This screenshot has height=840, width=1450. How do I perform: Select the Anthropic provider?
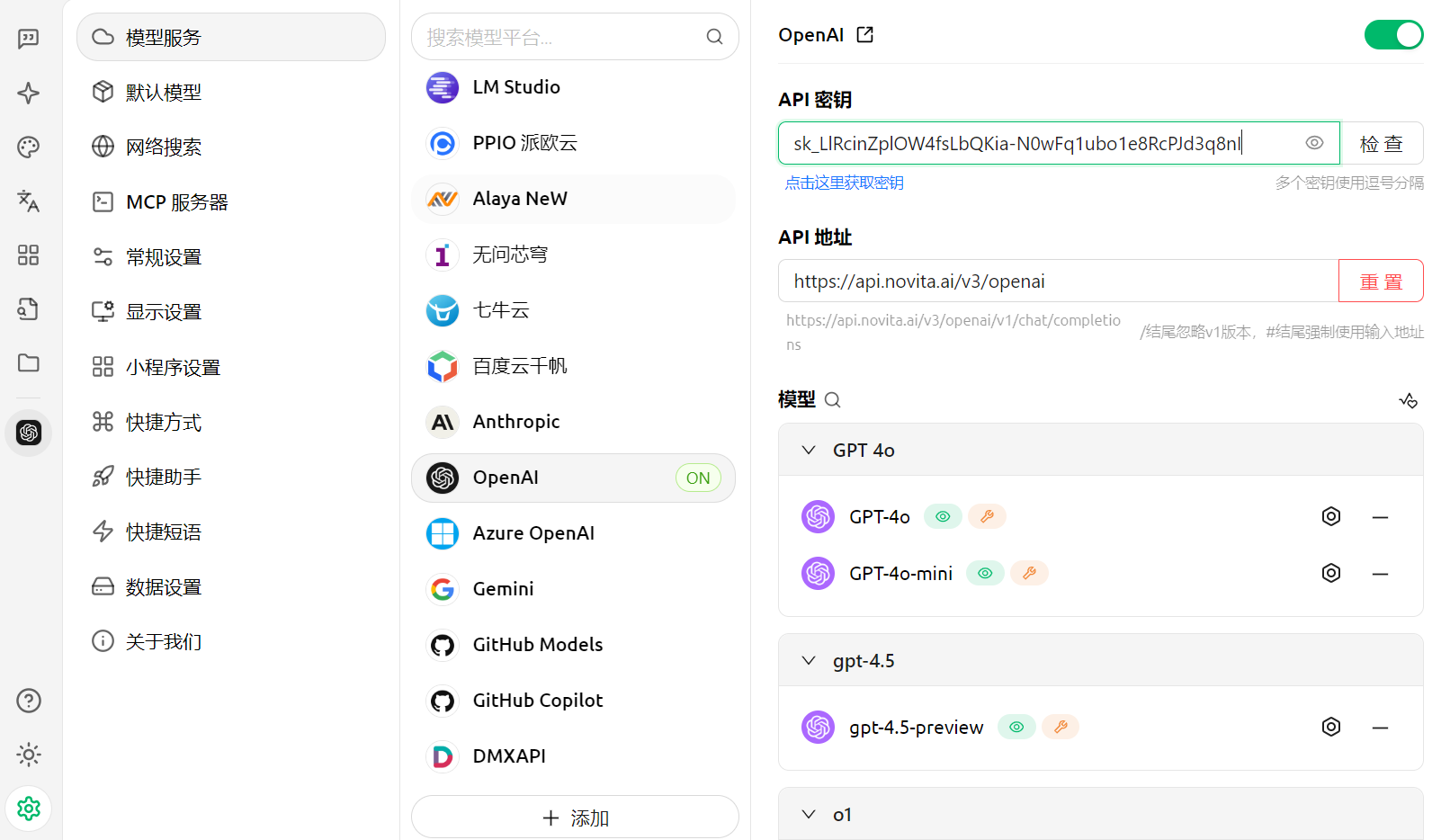click(573, 422)
